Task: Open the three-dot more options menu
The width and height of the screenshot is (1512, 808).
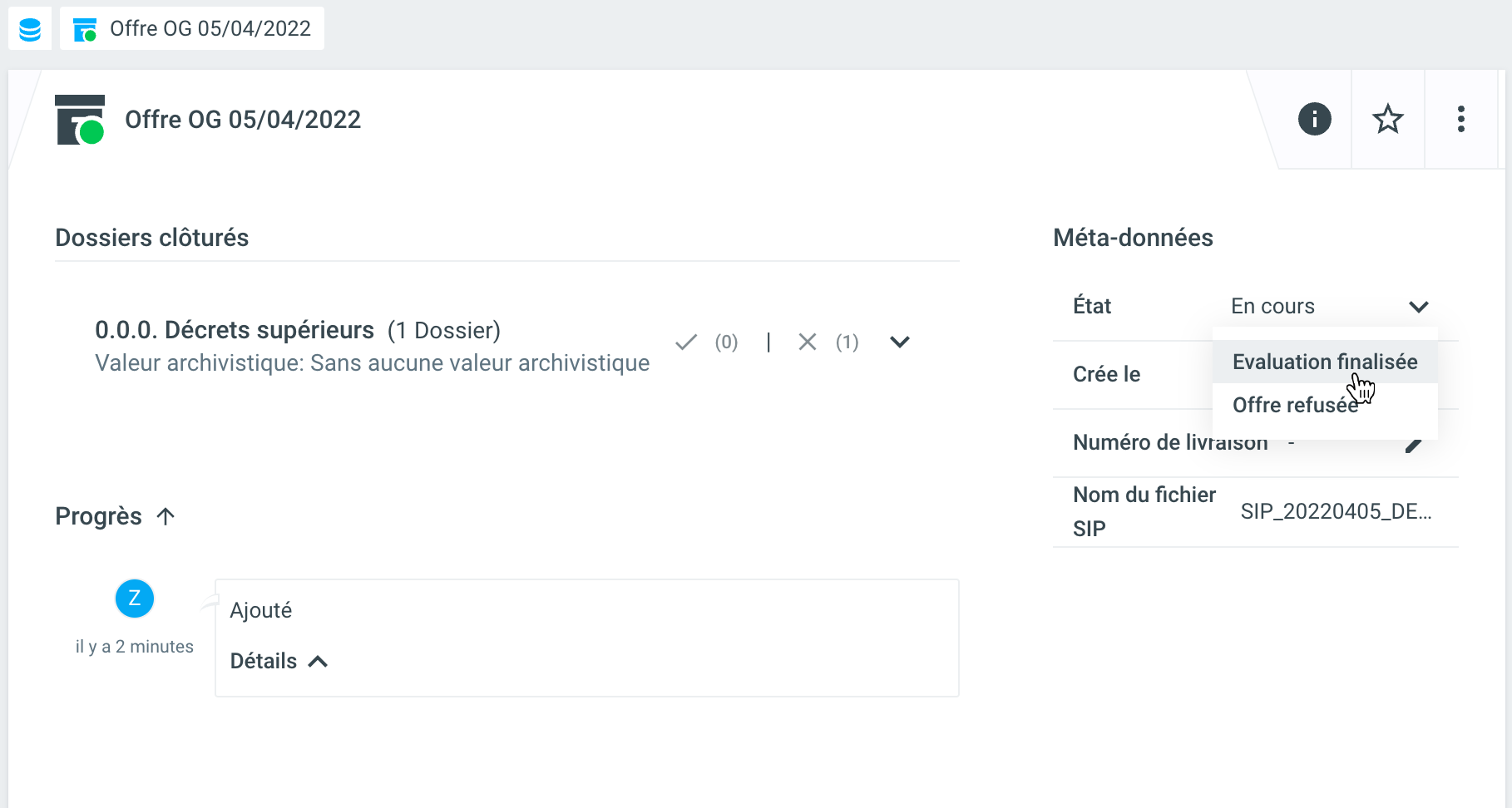Action: (x=1460, y=119)
